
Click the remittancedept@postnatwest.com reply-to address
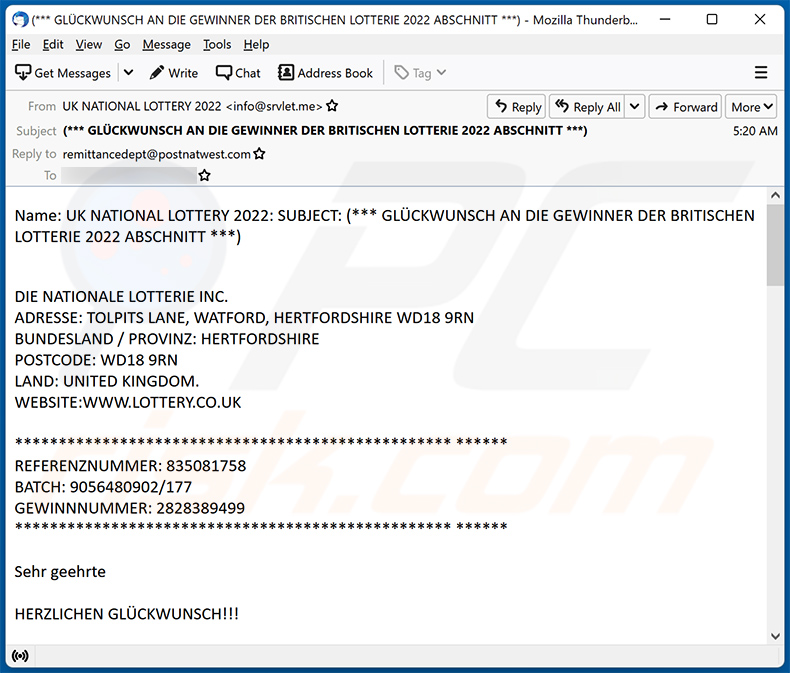[x=156, y=154]
